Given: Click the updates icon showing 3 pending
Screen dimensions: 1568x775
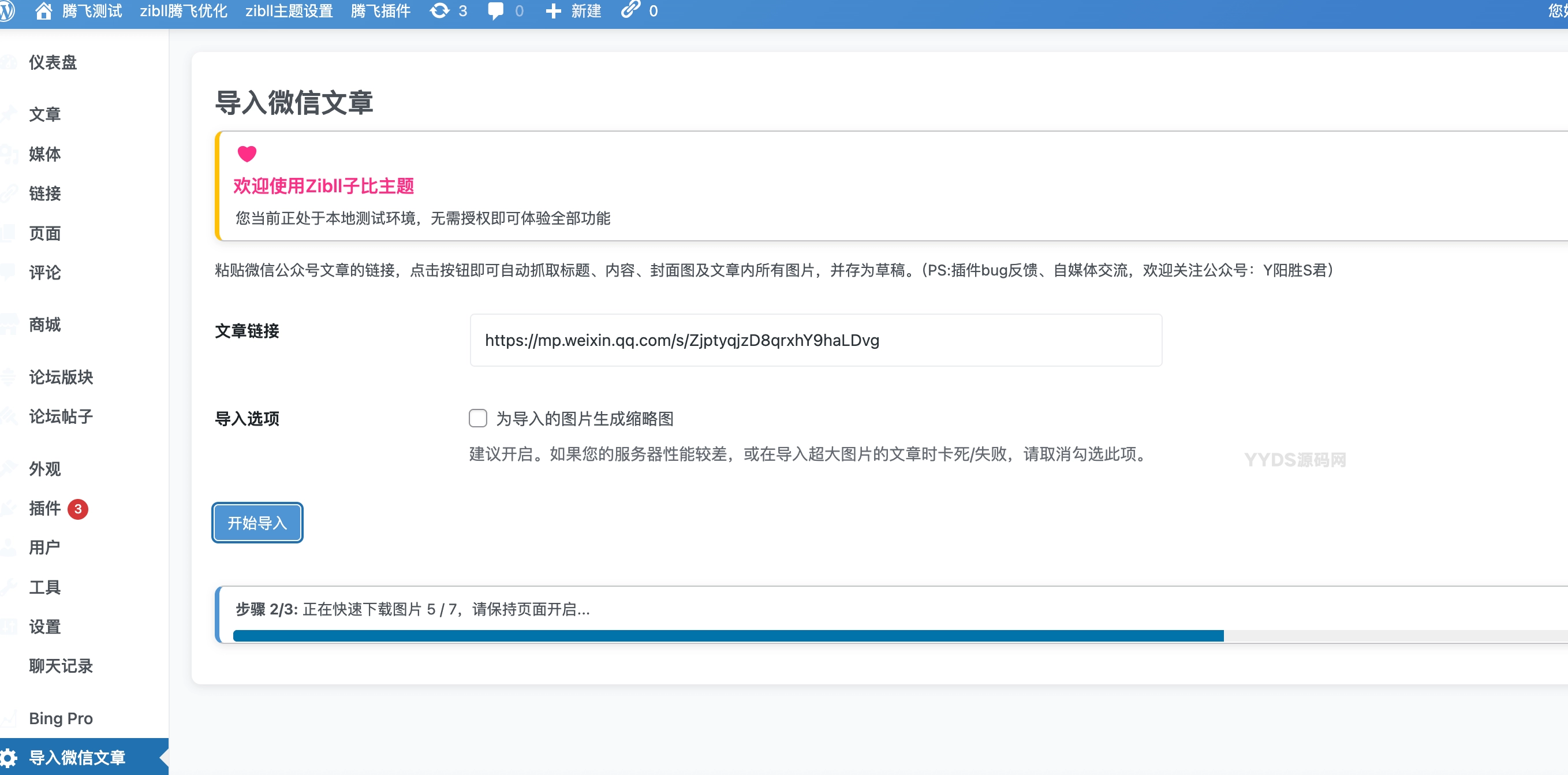Looking at the screenshot, I should point(448,11).
